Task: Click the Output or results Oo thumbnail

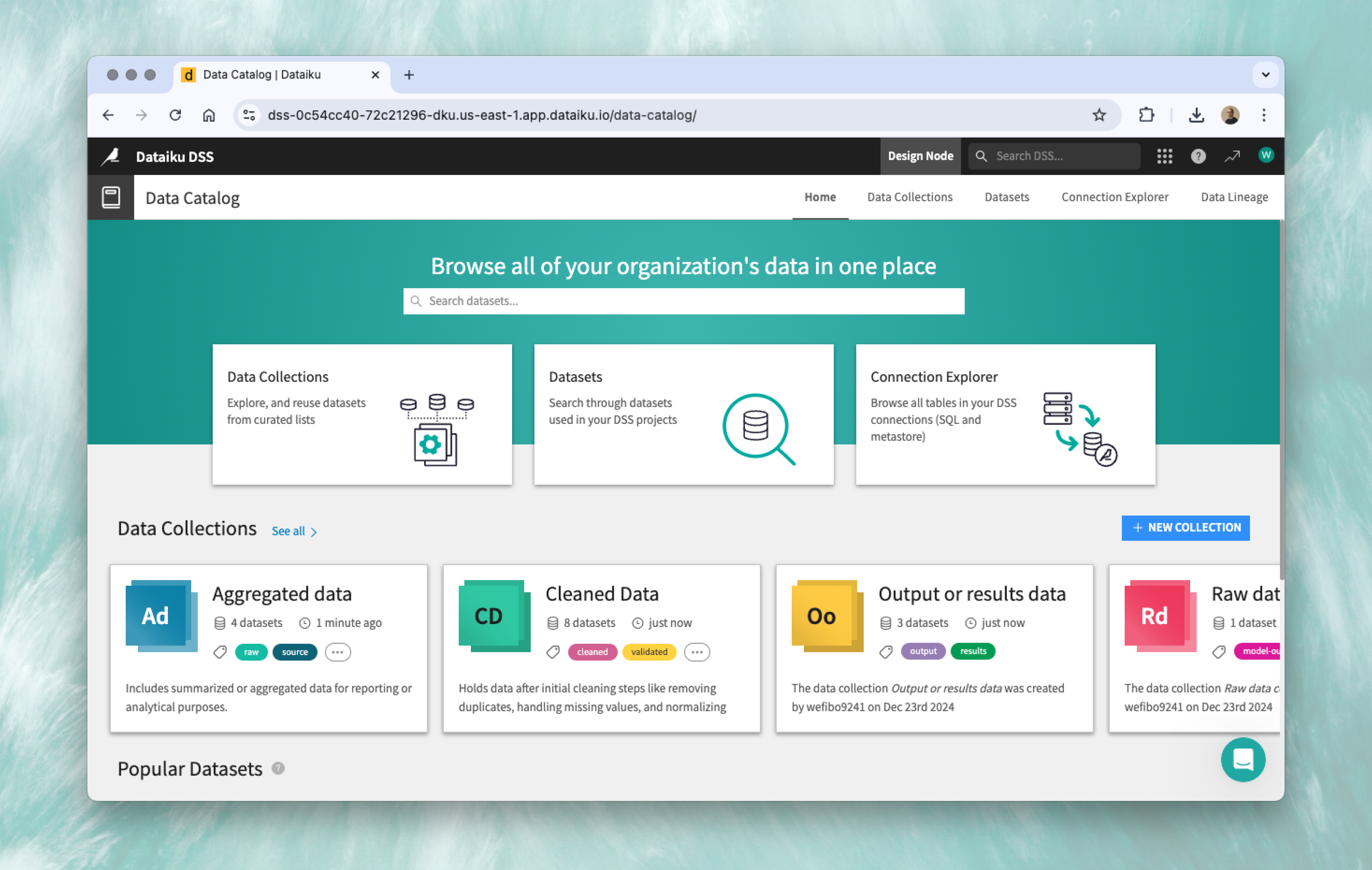Action: click(827, 616)
